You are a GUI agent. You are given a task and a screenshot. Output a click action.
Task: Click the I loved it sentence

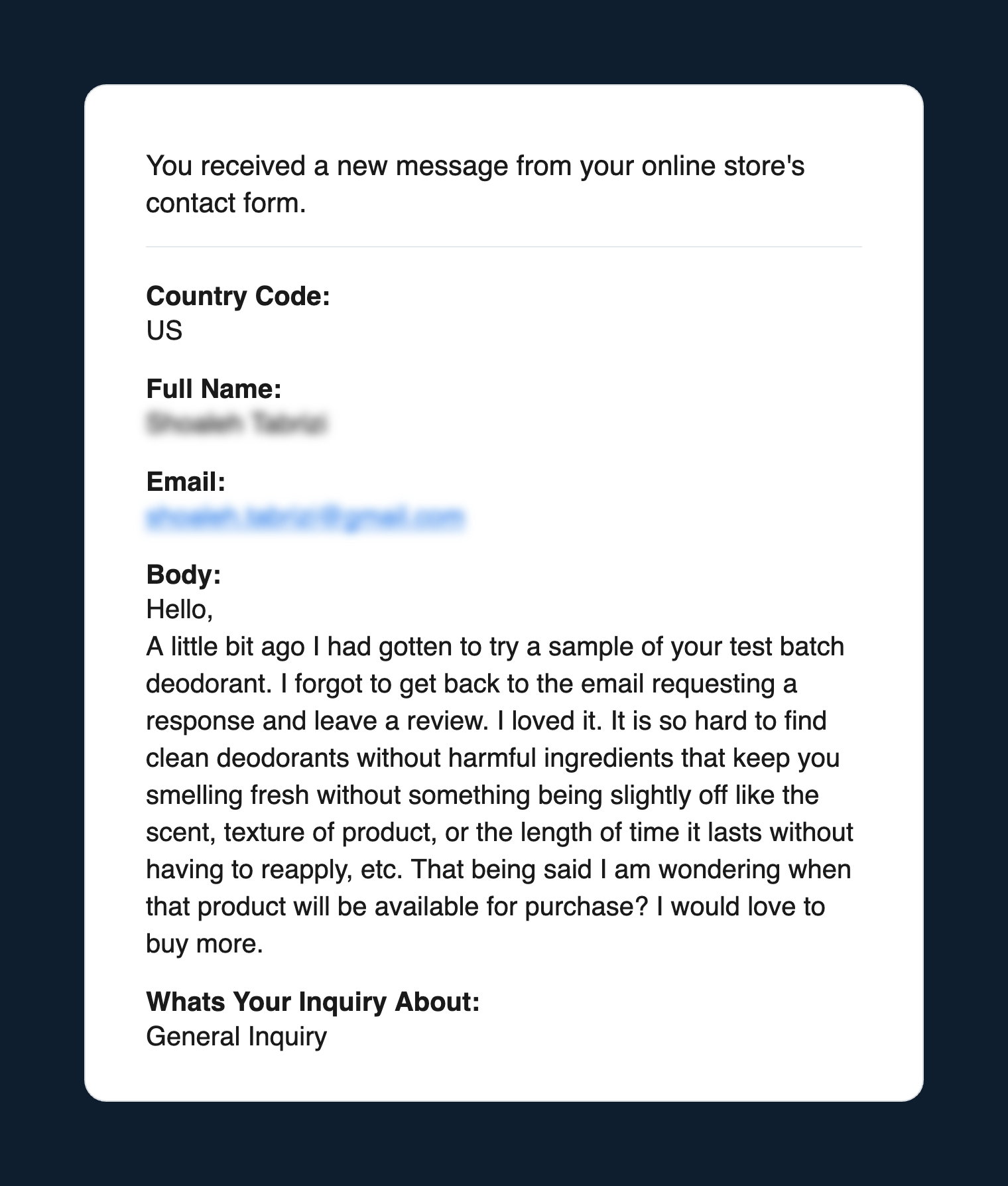(x=548, y=721)
